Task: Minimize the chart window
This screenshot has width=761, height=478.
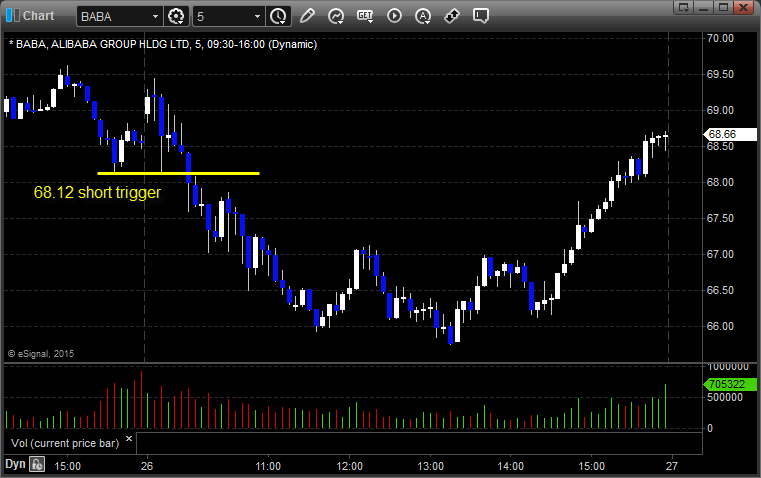Action: (x=703, y=7)
